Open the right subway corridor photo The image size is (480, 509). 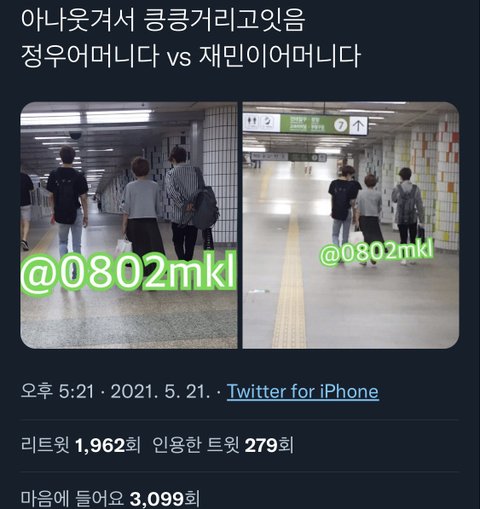[x=351, y=225]
